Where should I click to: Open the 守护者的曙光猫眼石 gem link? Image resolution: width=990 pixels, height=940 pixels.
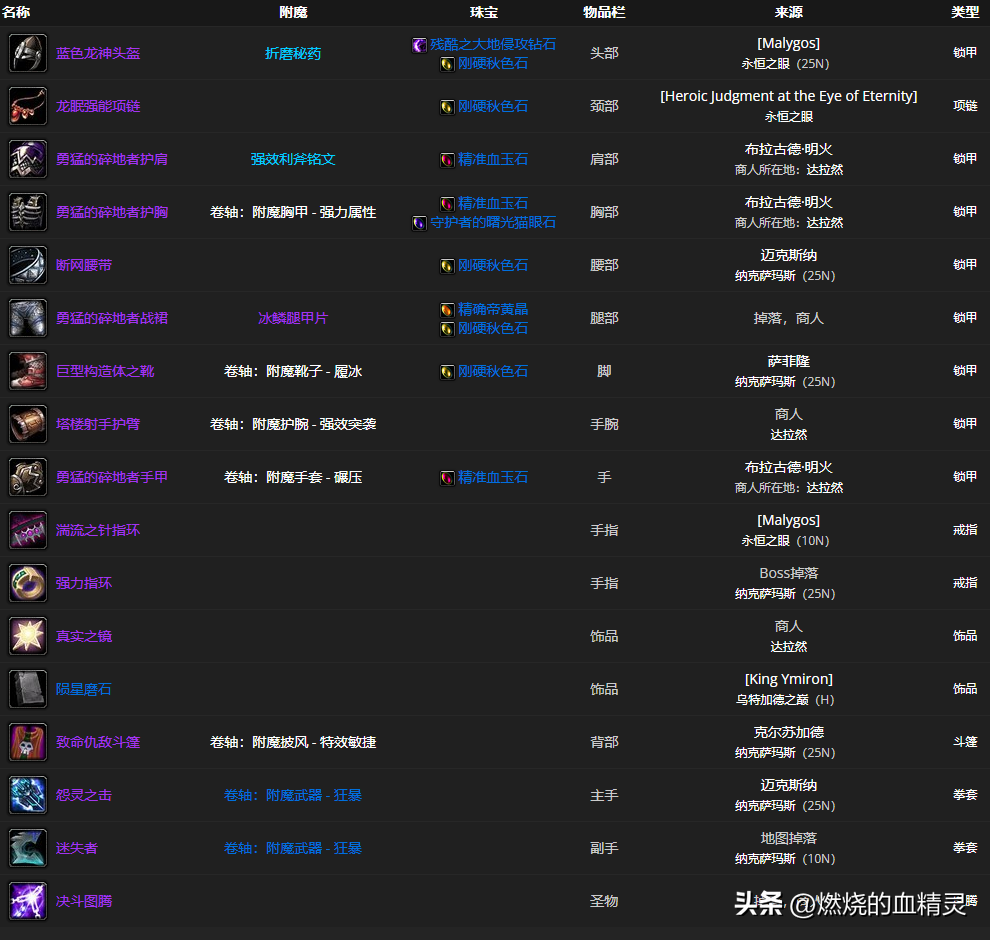pos(493,222)
